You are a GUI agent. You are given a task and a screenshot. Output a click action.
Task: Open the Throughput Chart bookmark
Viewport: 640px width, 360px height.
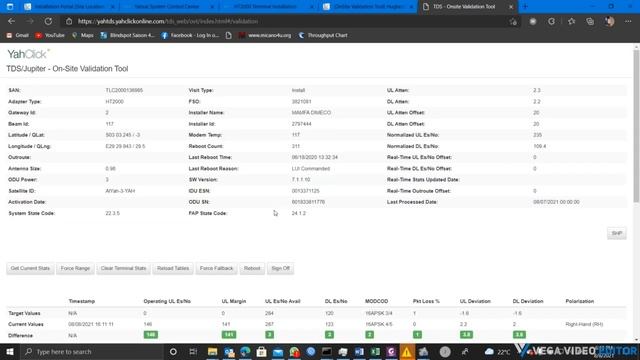[x=323, y=36]
